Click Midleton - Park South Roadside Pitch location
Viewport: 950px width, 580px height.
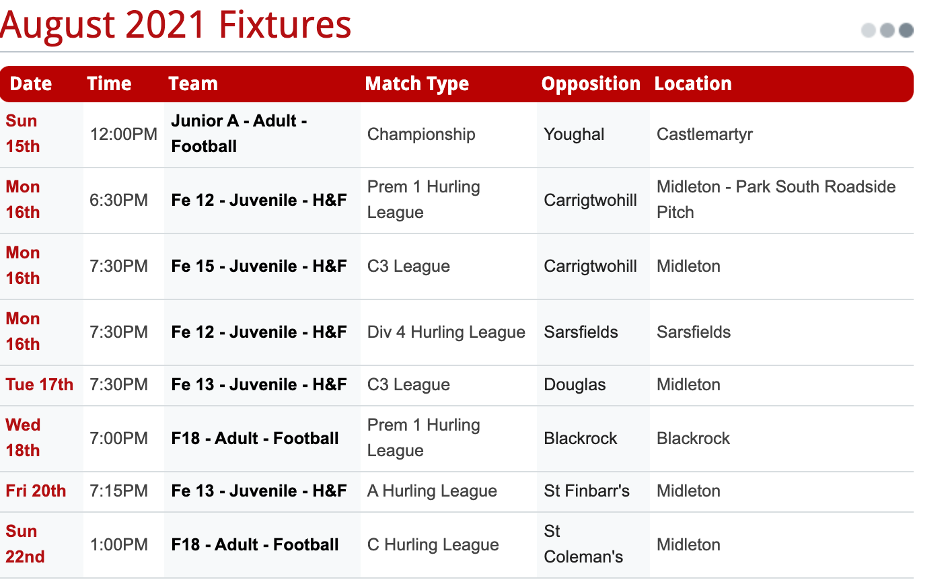coord(776,199)
